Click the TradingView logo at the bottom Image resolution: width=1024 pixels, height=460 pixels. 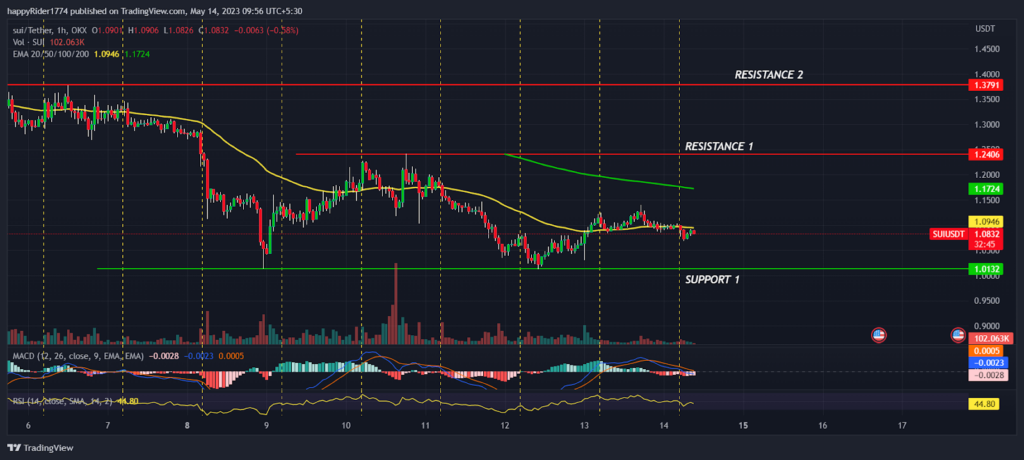click(40, 448)
